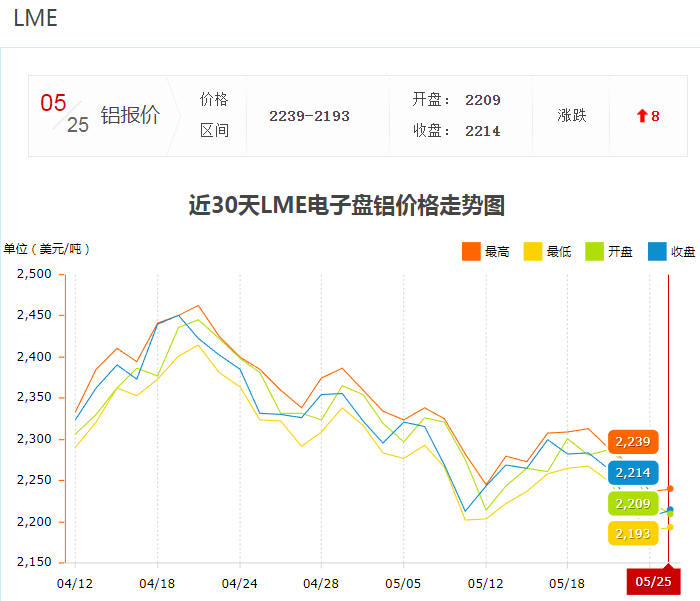700x601 pixels.
Task: Click the chart title 近30天LME电子盘铝价格走势图
Action: (x=347, y=205)
